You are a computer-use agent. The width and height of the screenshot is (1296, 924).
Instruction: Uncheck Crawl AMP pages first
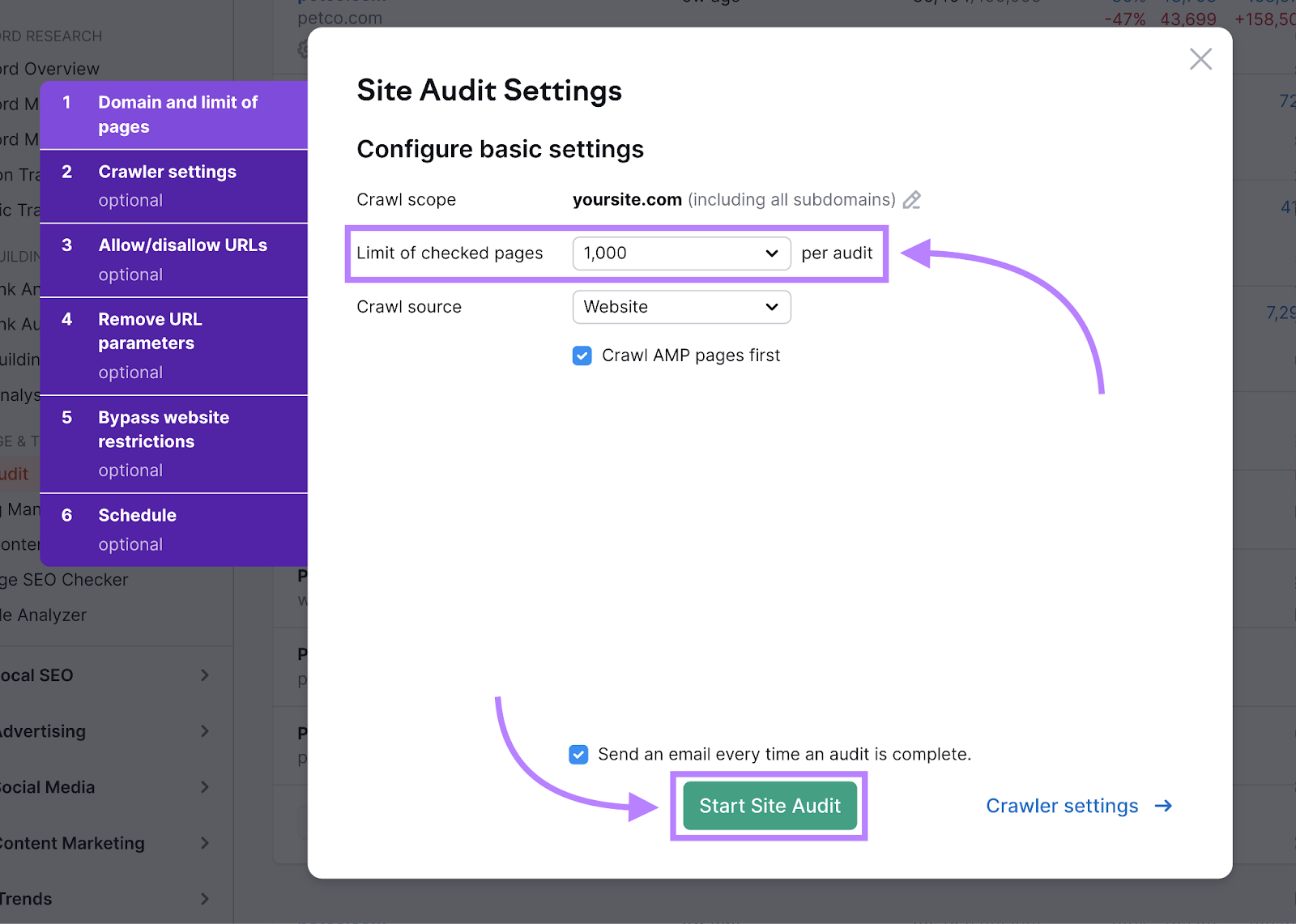[x=582, y=356]
